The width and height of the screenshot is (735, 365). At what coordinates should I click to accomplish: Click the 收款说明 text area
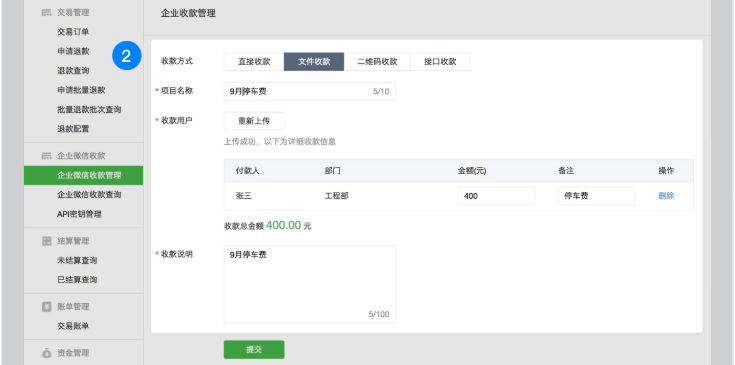[309, 284]
